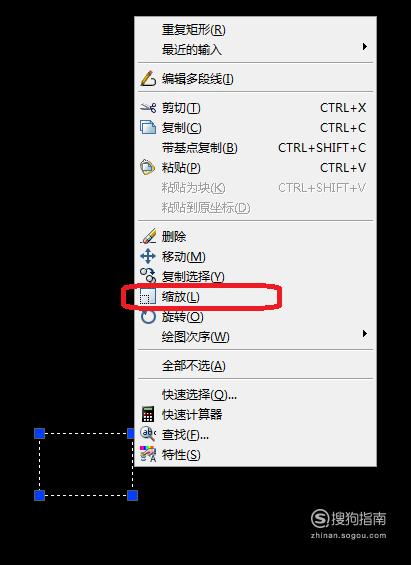Click the top-left blue grip of the rectangle
Viewport: 411px width, 565px height.
[39, 433]
